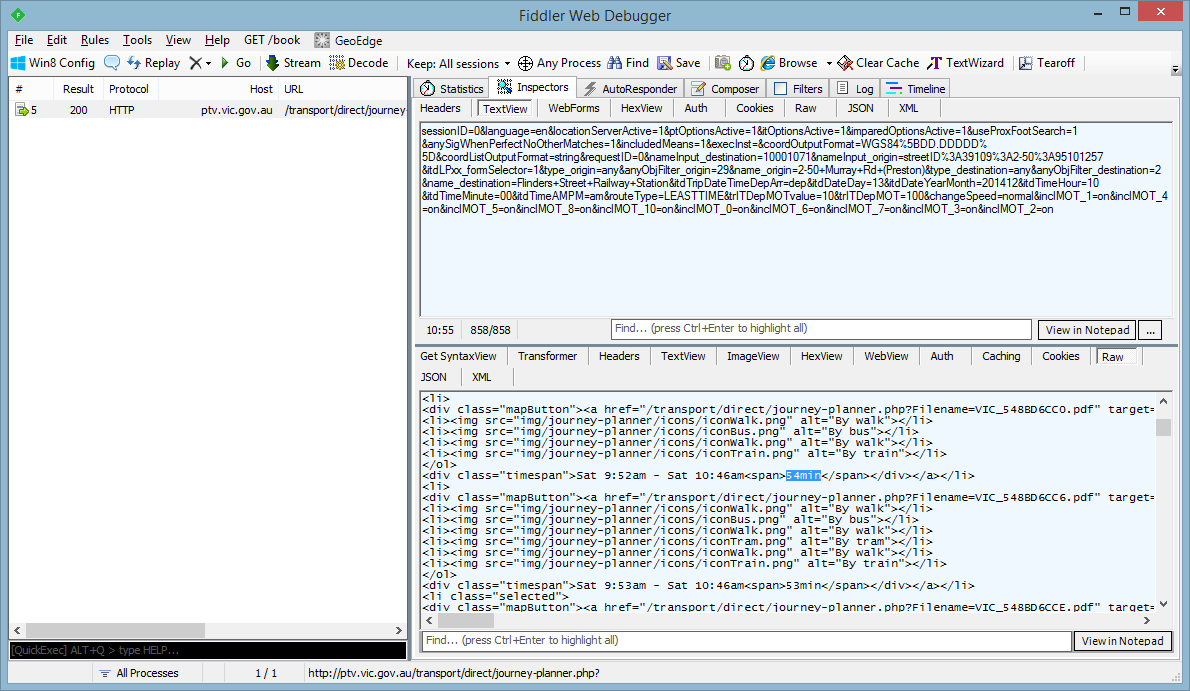The height and width of the screenshot is (691, 1190).
Task: Replay the selected session
Action: 154,63
